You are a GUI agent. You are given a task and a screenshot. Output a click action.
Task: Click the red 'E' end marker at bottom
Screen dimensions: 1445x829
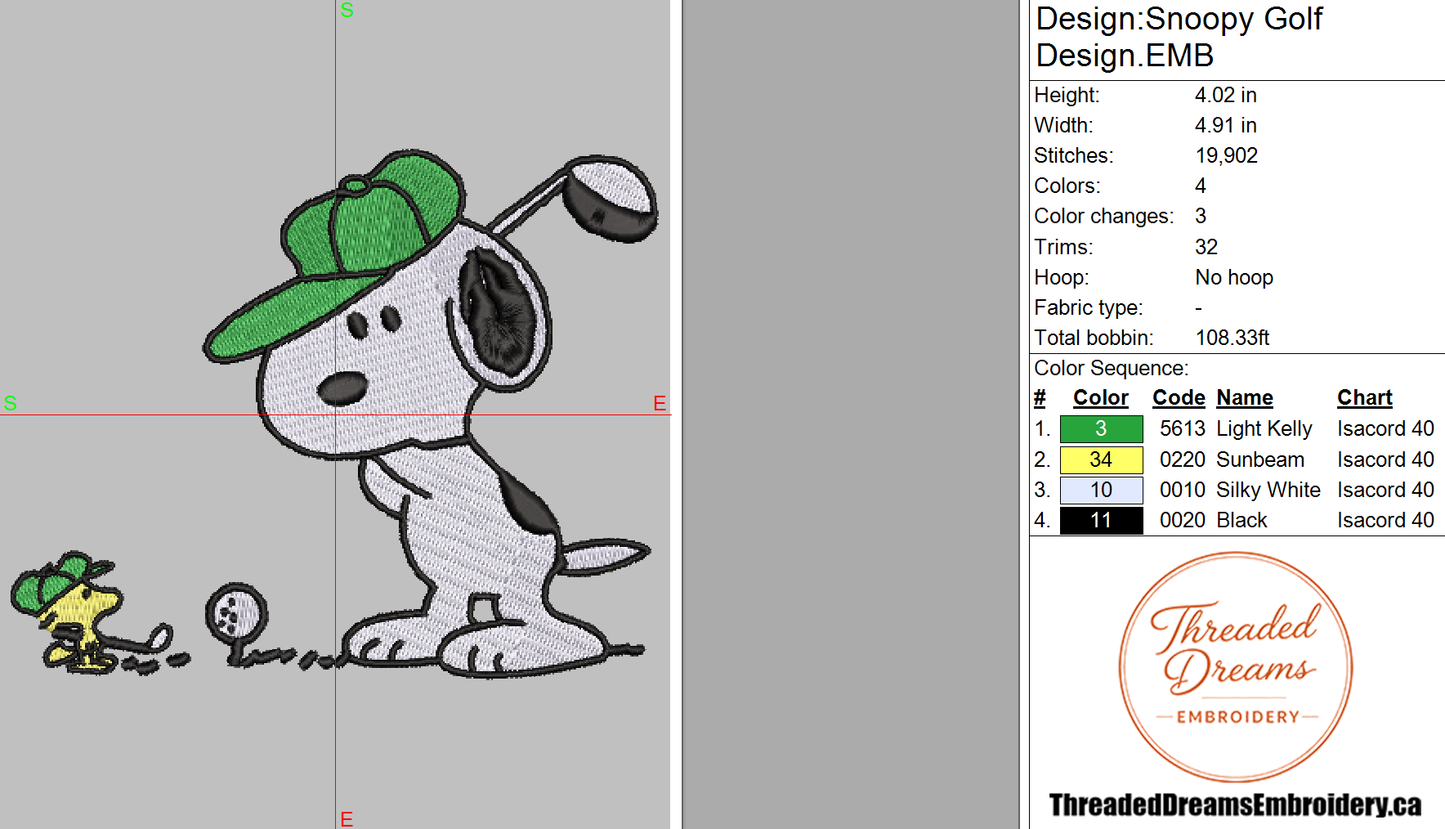(x=346, y=820)
